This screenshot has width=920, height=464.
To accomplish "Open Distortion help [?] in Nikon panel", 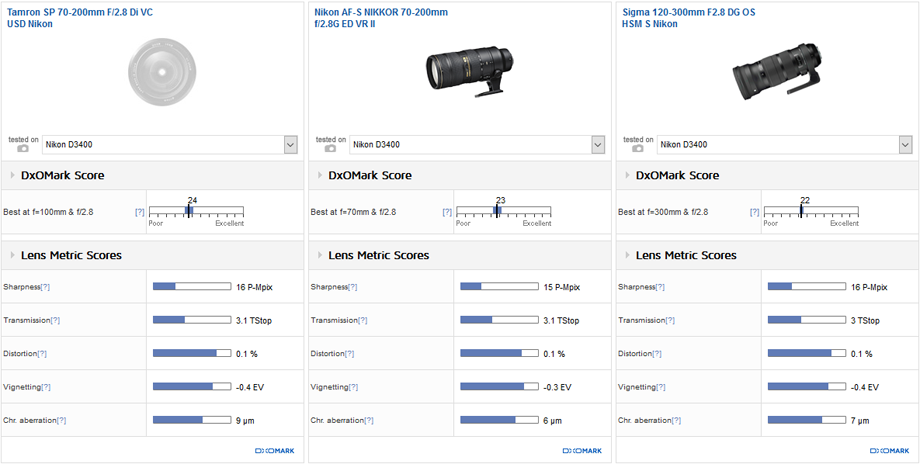I will point(350,354).
